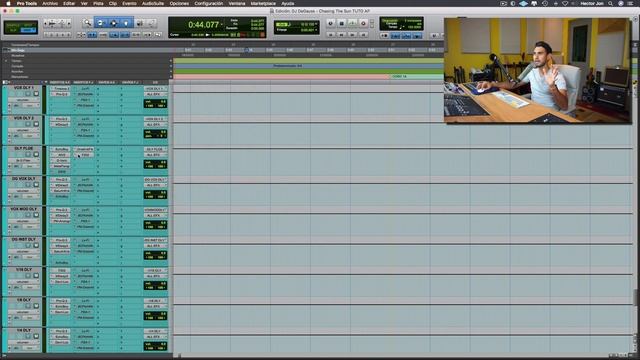Viewport: 640px width, 360px height.
Task: Open the AudioSuite menu
Action: tap(153, 3)
